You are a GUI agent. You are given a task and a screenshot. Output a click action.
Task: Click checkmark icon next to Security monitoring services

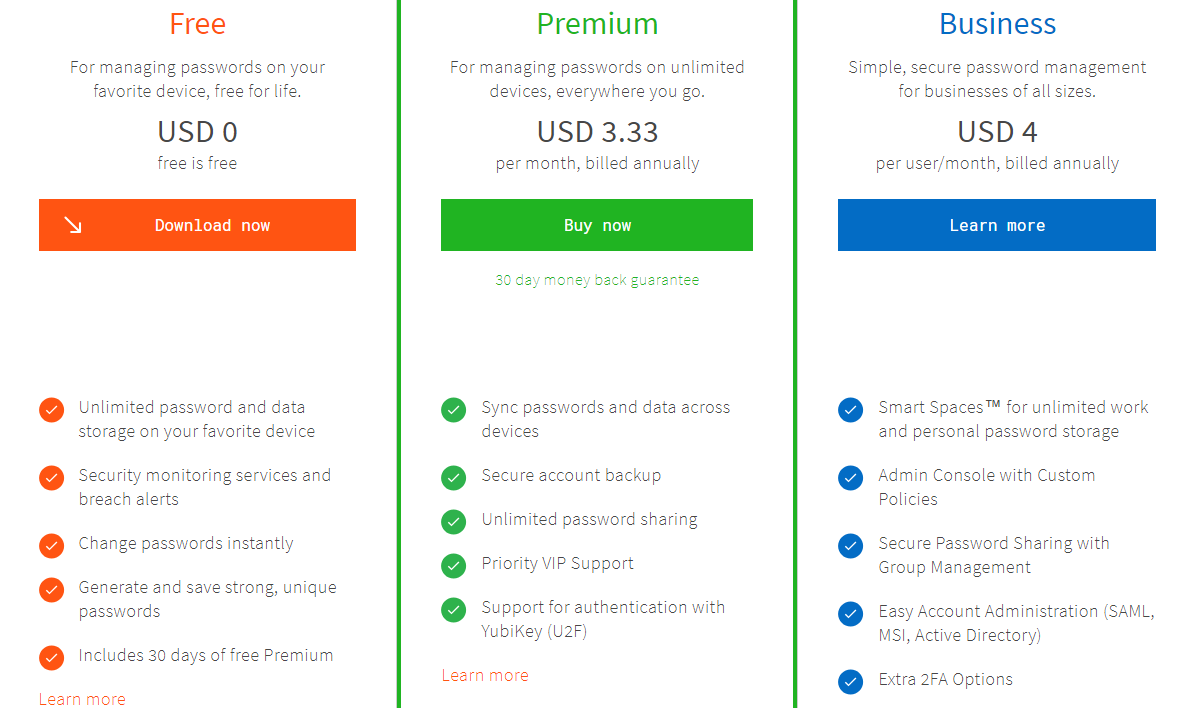52,478
